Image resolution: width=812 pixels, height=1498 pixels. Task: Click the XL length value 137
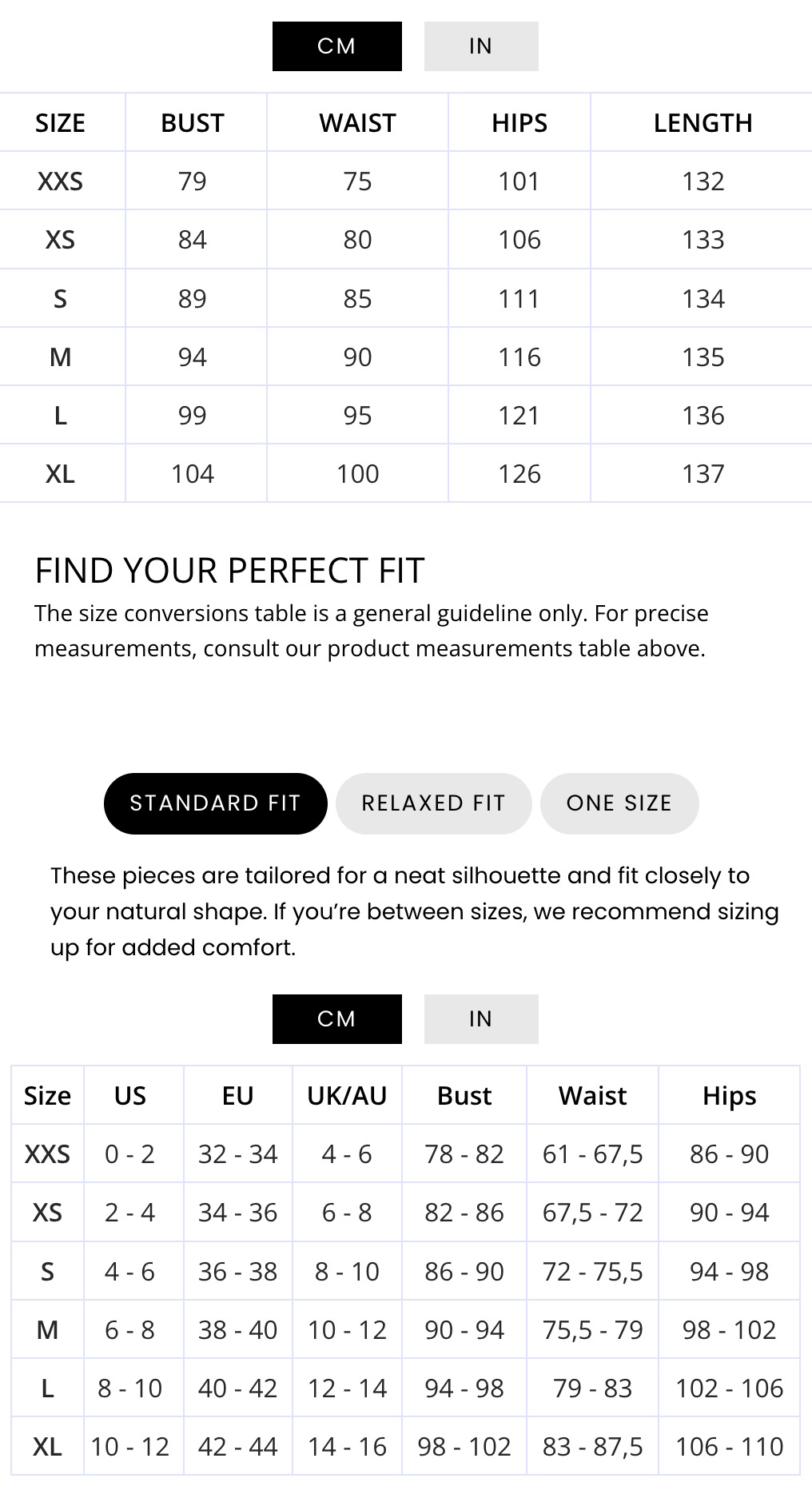pyautogui.click(x=703, y=474)
